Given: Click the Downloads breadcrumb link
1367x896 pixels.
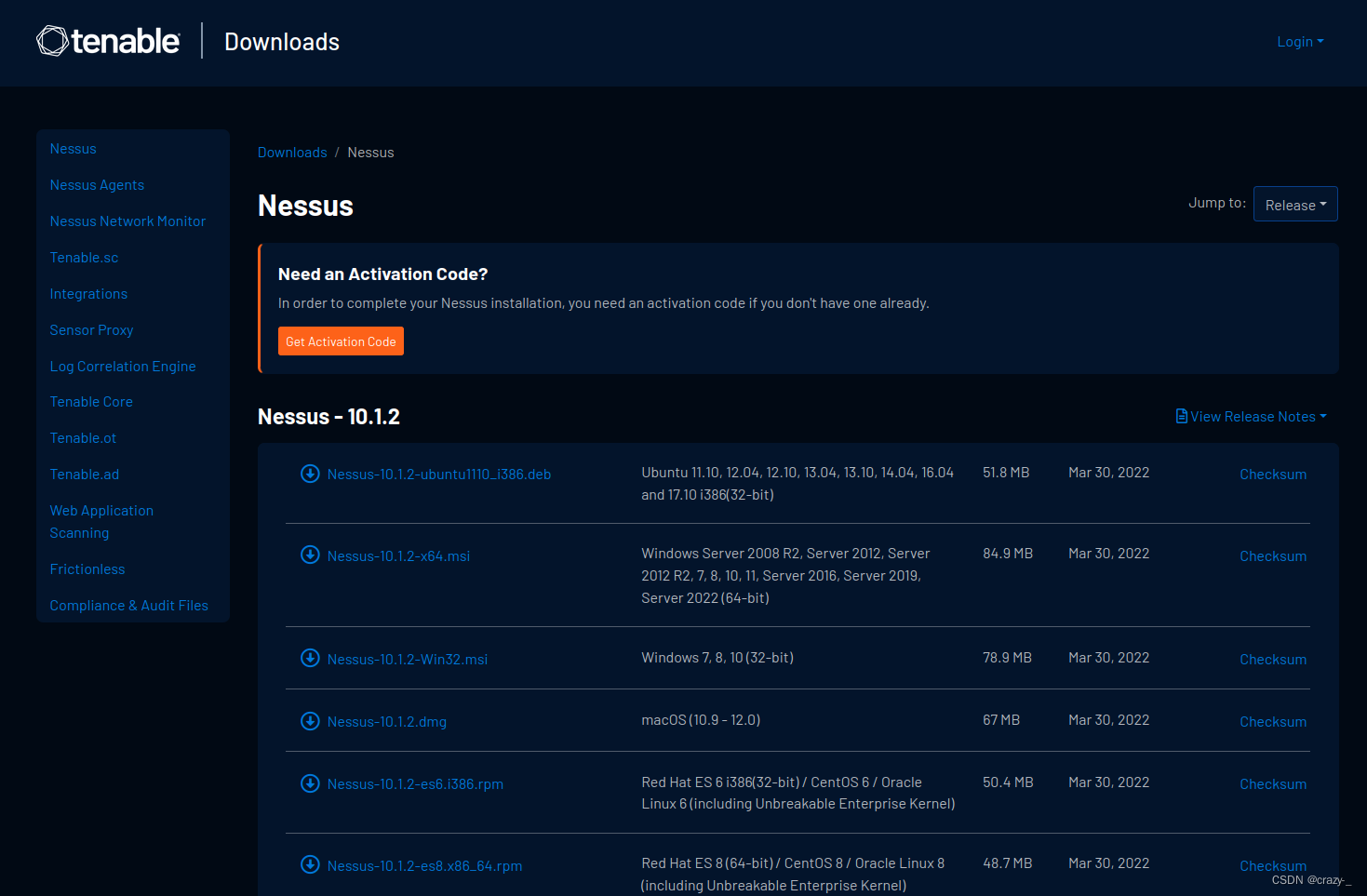Looking at the screenshot, I should tap(292, 153).
